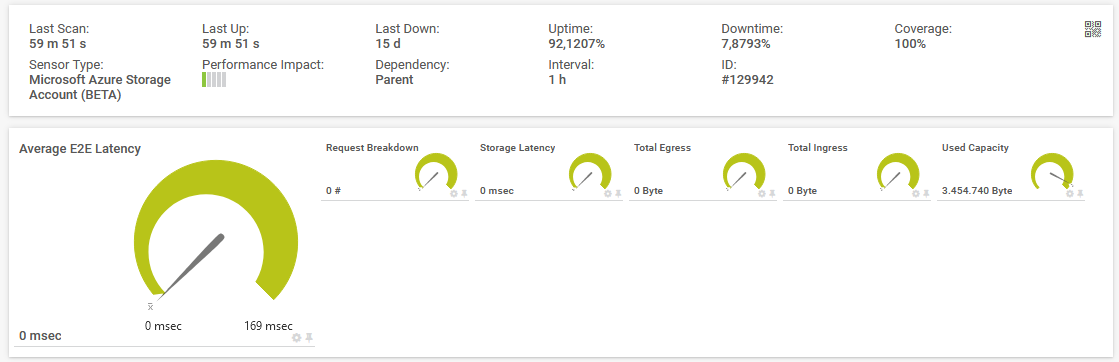Click sensor ID #129942
The image size is (1119, 362).
click(747, 80)
